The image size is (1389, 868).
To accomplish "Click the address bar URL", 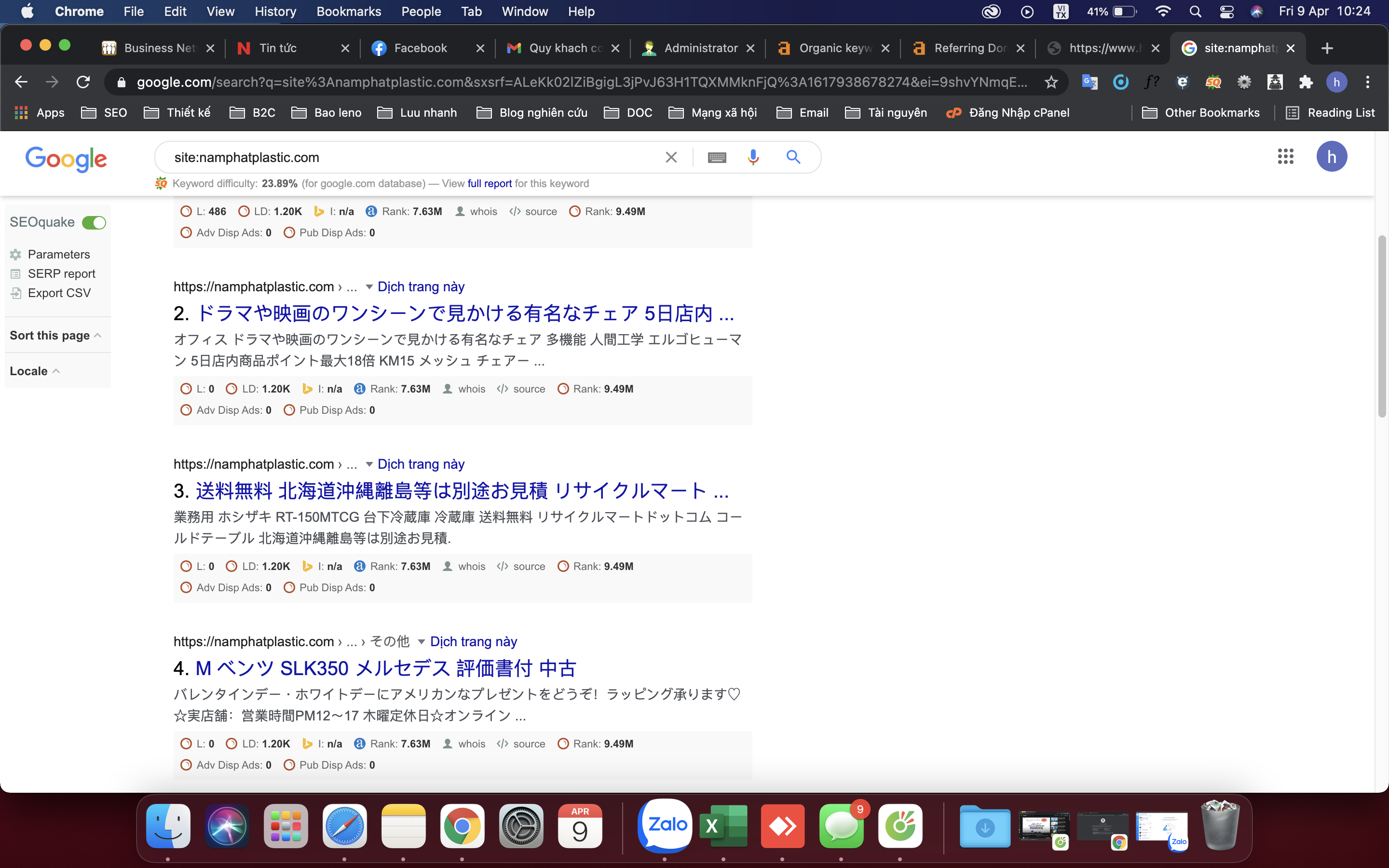I will click(582, 82).
